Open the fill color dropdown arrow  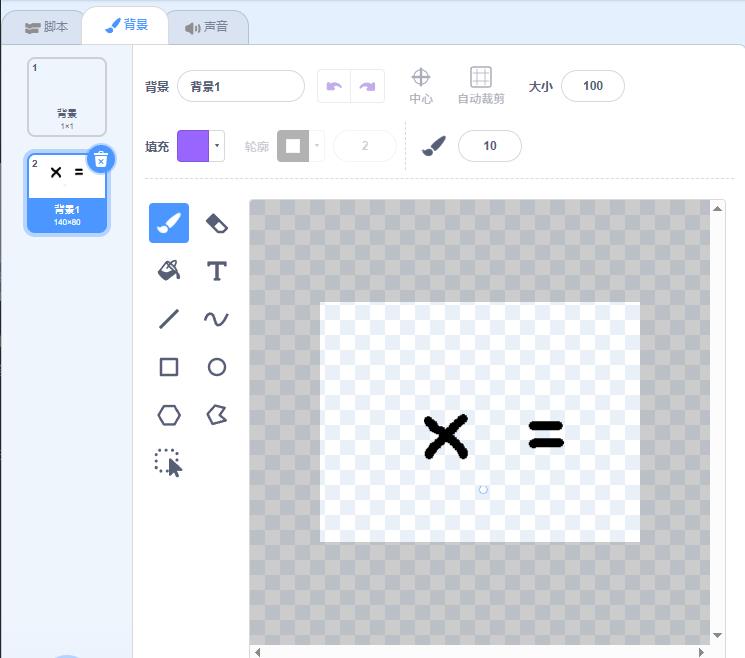coord(217,146)
